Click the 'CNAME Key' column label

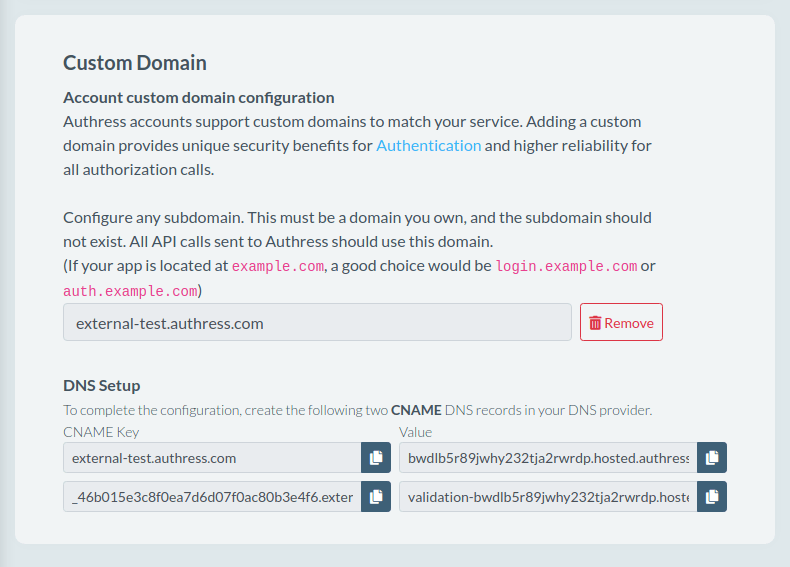click(x=101, y=432)
